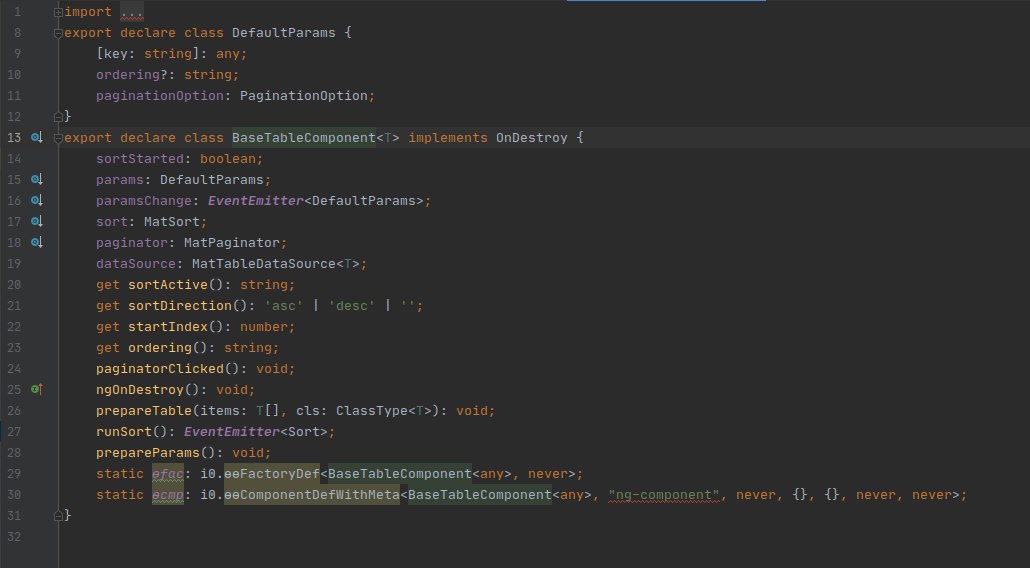The width and height of the screenshot is (1030, 568).
Task: Click the ngOnDestroy method name
Action: (x=140, y=390)
